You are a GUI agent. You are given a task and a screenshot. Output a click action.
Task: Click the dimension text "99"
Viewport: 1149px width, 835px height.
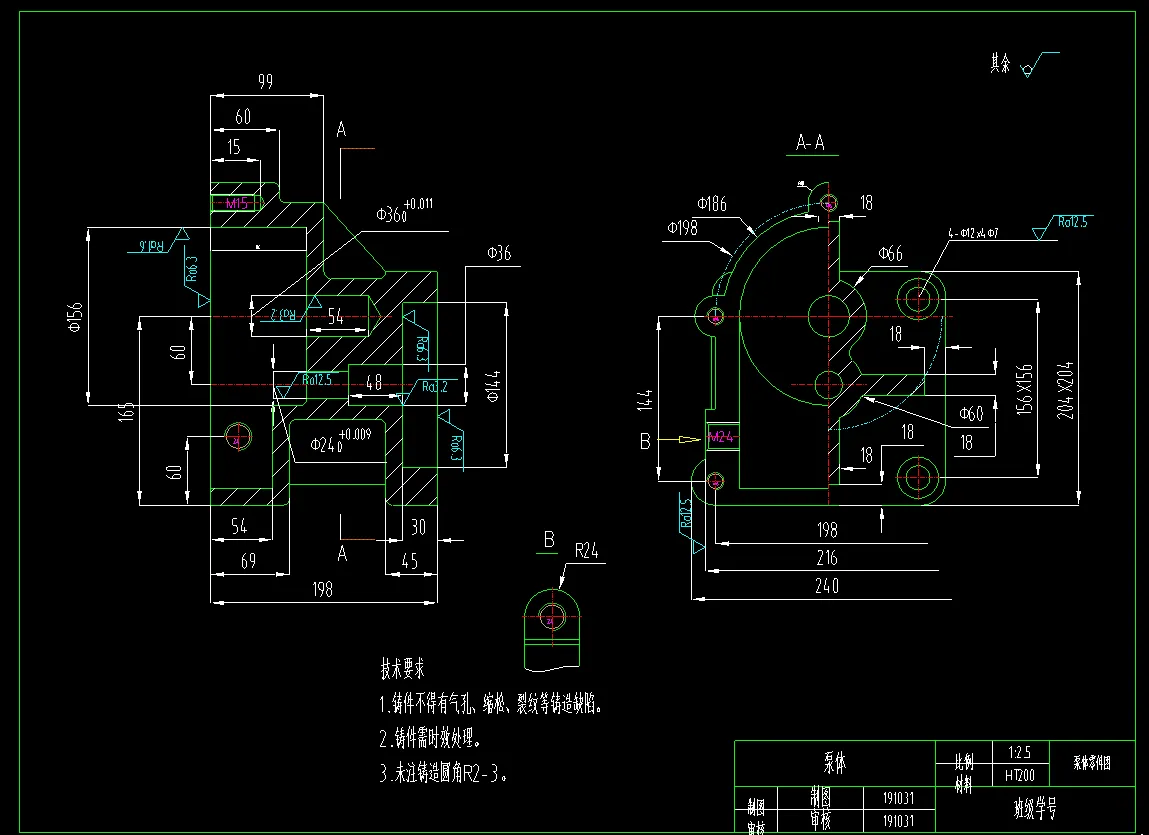pyautogui.click(x=265, y=81)
